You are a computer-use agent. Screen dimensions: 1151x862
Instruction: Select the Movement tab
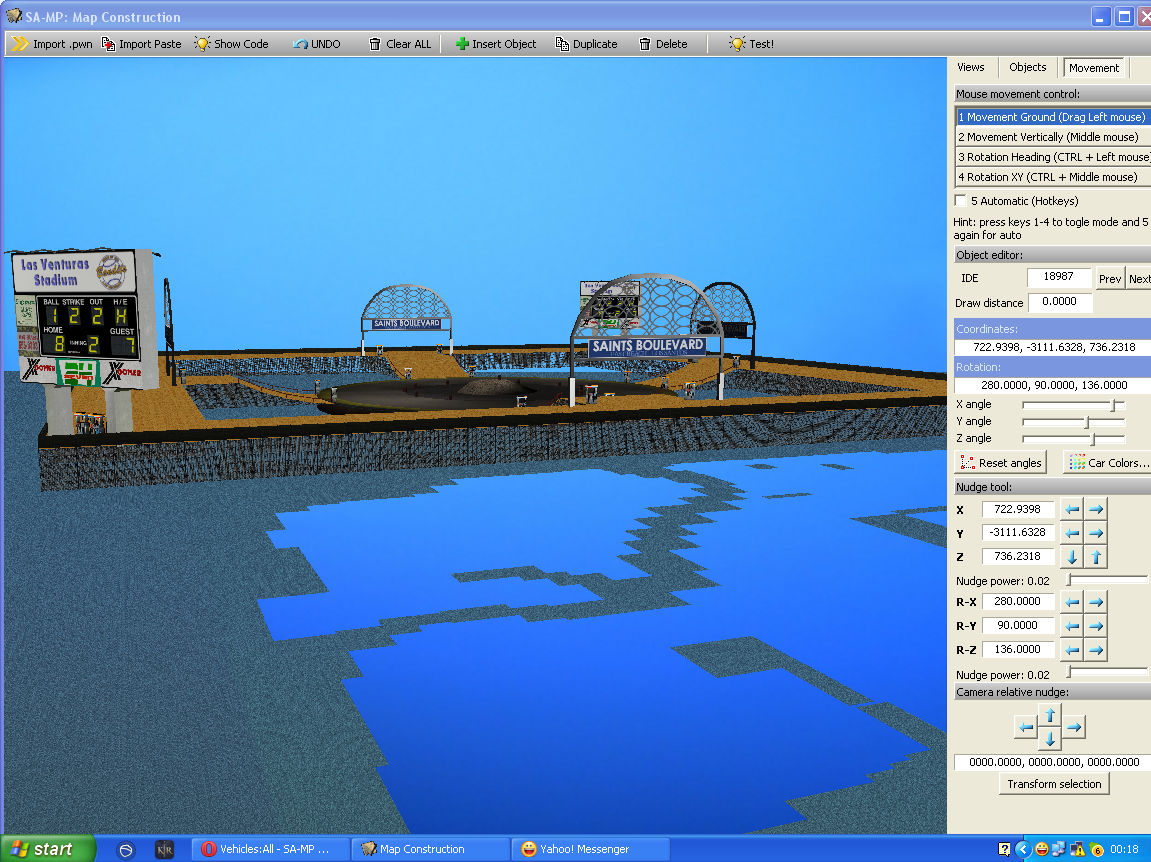[1094, 68]
